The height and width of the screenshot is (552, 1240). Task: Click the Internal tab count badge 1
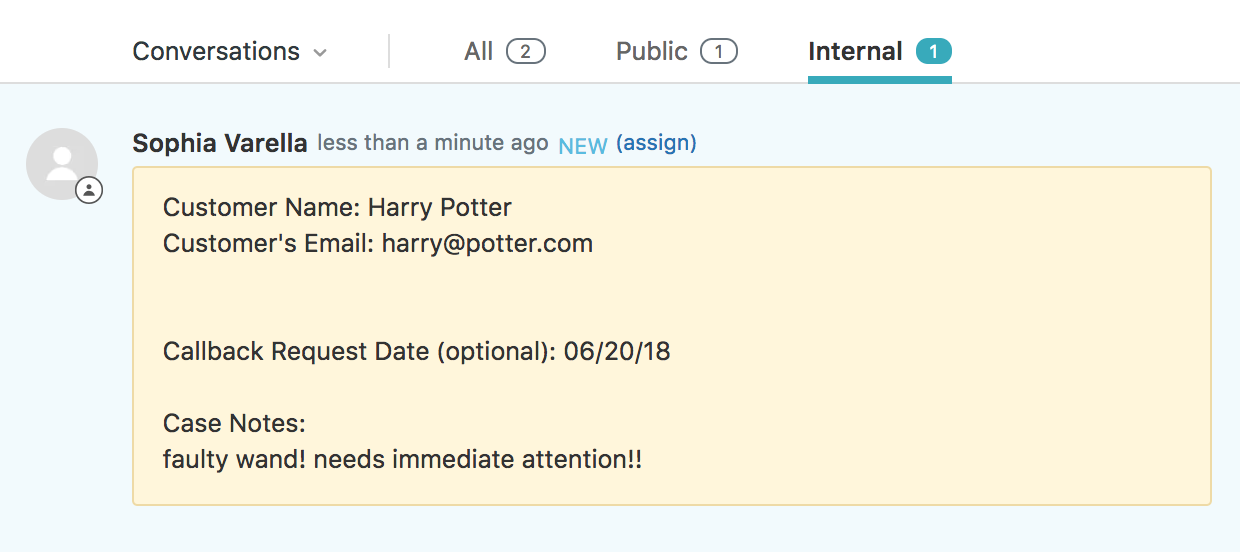click(934, 51)
